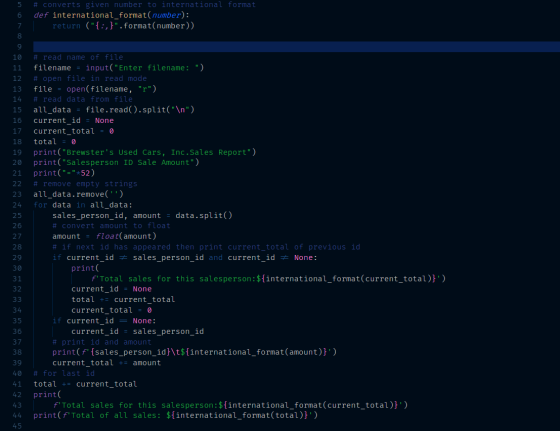
Task: Click the '# read name of file' comment
Action: pos(78,57)
